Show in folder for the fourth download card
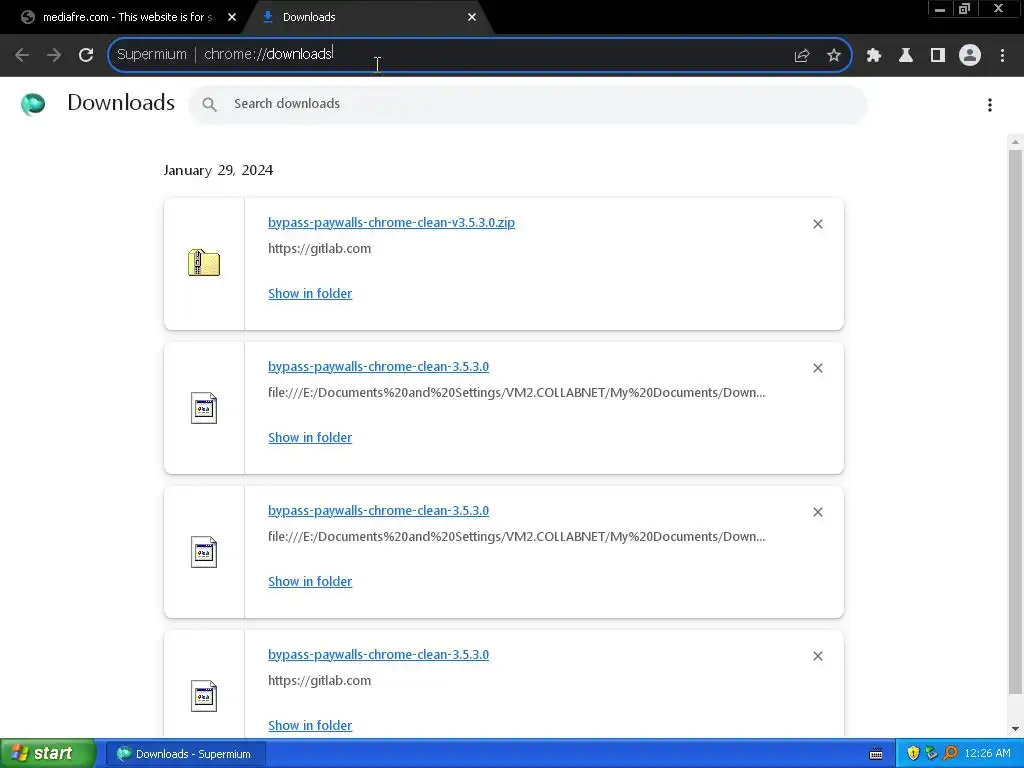1024x768 pixels. click(310, 726)
